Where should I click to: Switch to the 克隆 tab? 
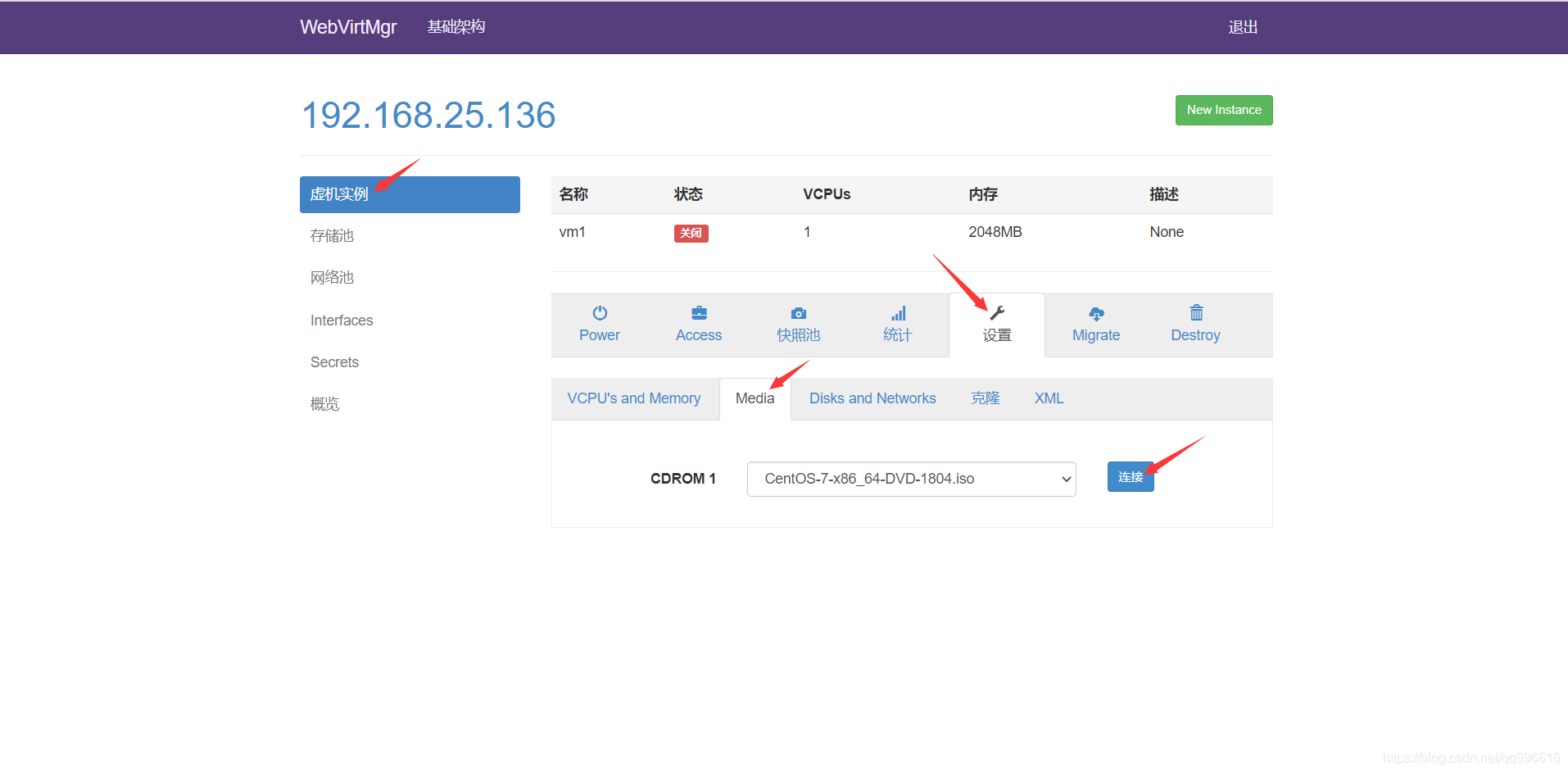coord(986,398)
